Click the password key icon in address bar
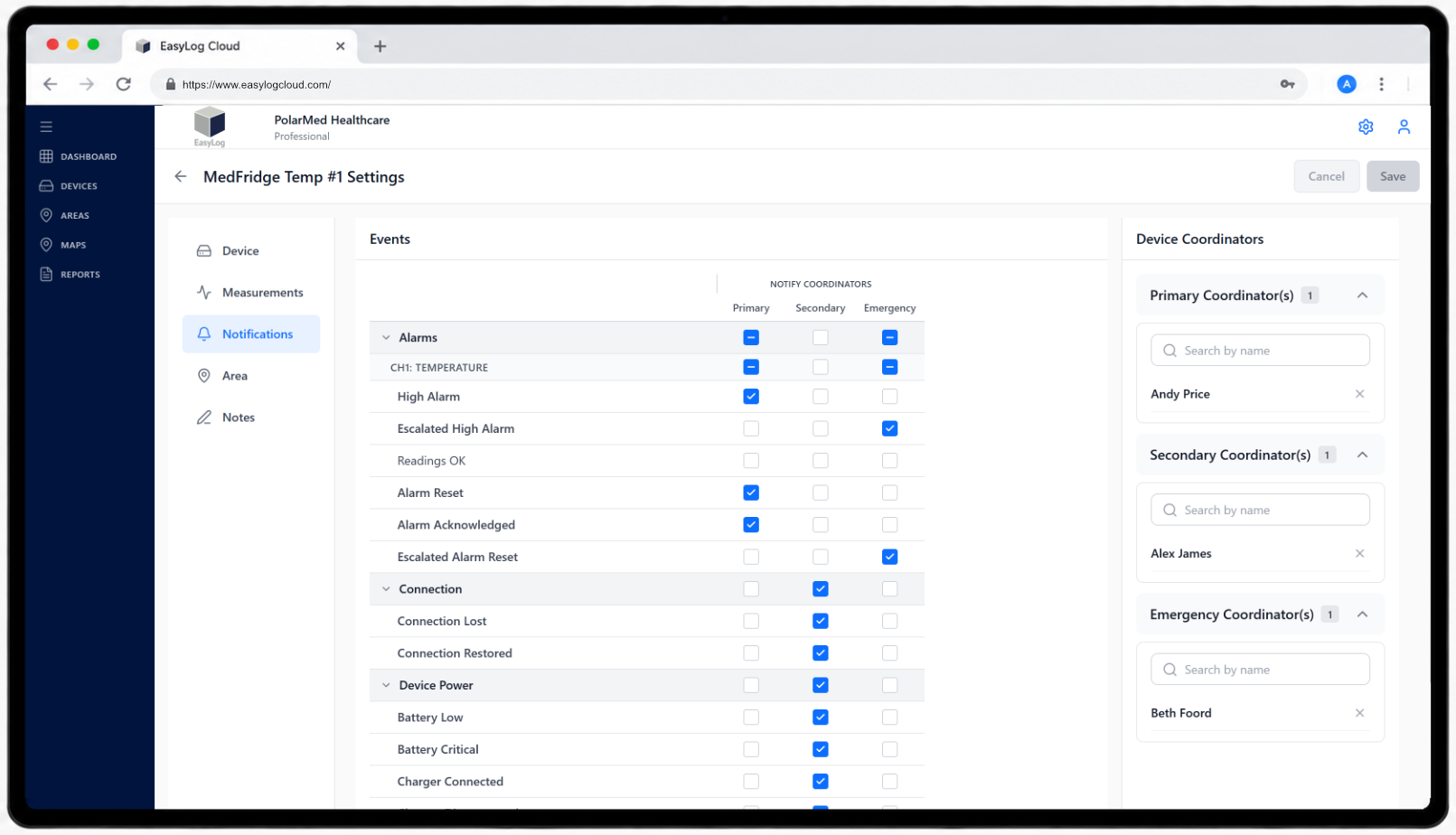This screenshot has width=1456, height=835. (x=1288, y=84)
